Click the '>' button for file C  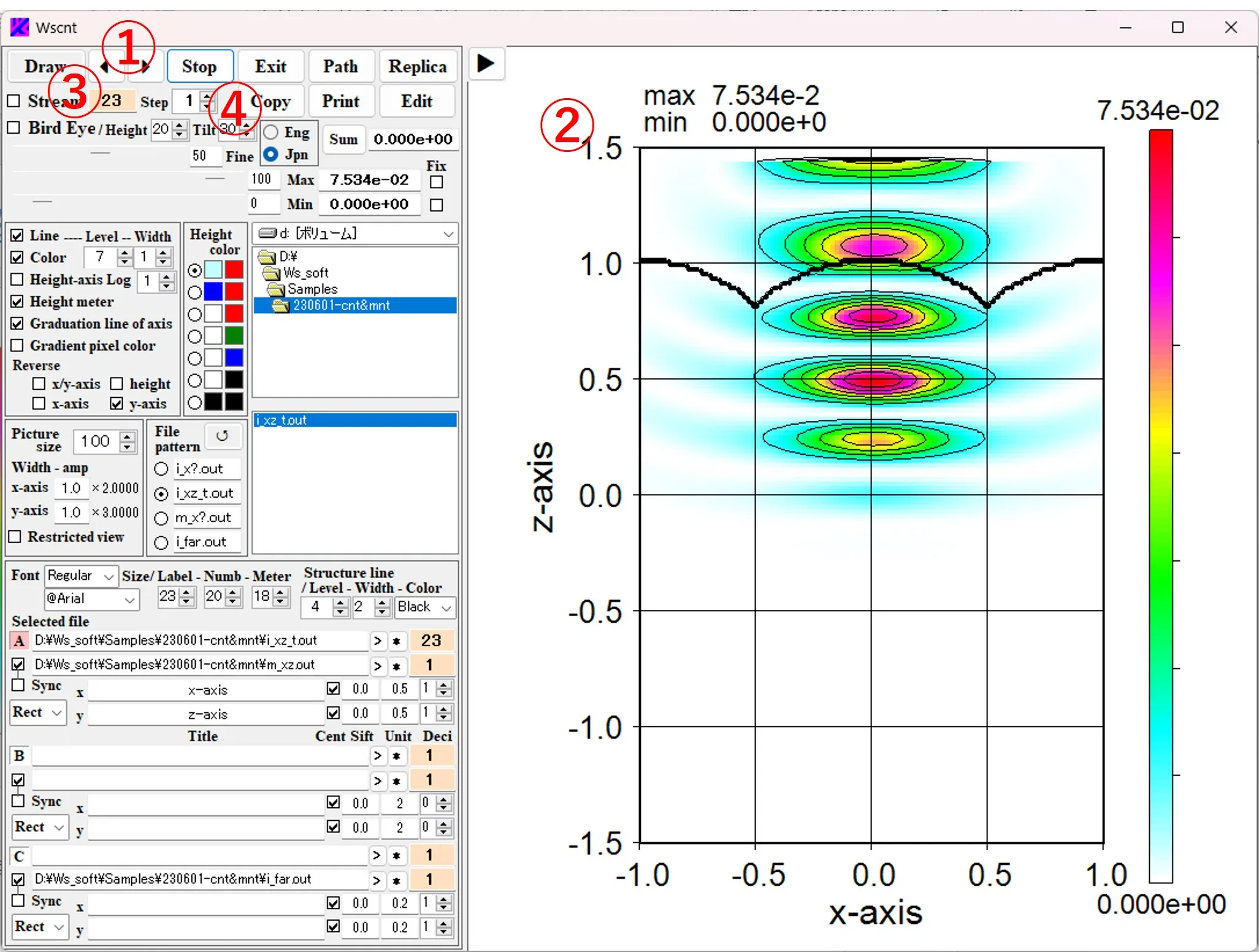point(378,855)
